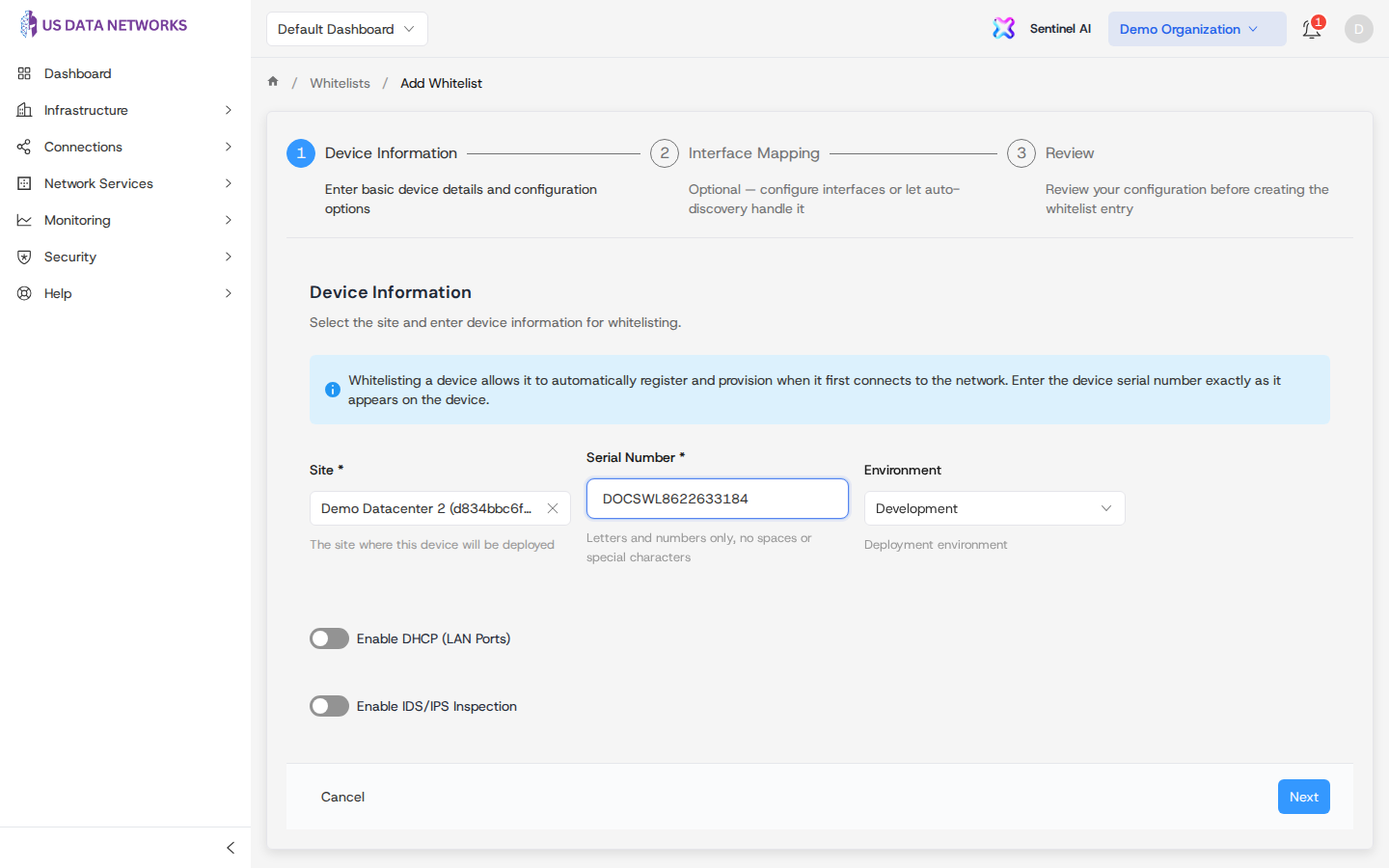Open the Site selector field
This screenshot has height=868, width=1389.
click(440, 508)
